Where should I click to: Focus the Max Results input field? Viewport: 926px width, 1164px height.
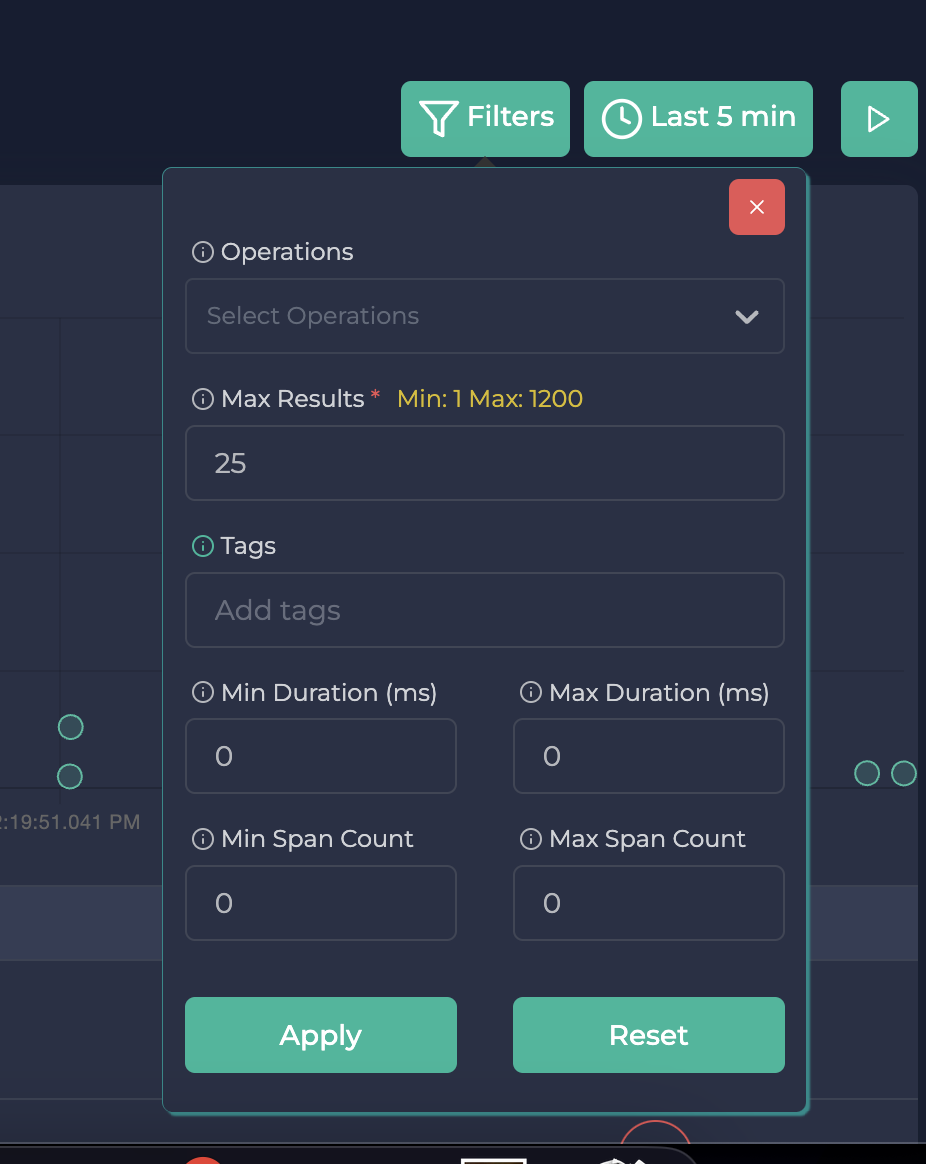click(484, 463)
